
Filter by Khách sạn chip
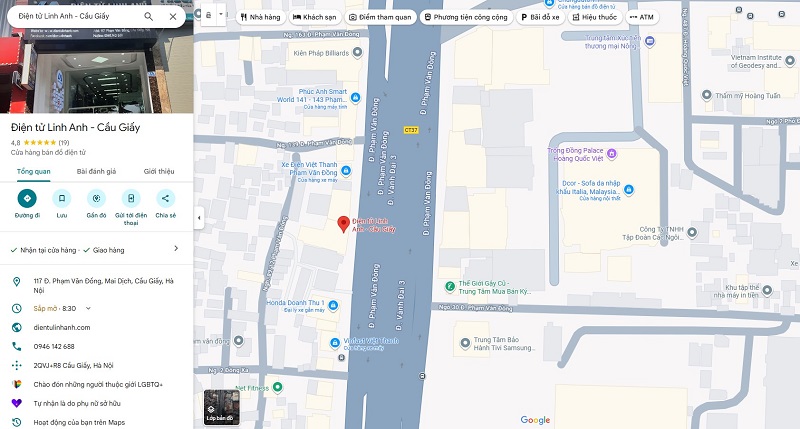tap(315, 17)
